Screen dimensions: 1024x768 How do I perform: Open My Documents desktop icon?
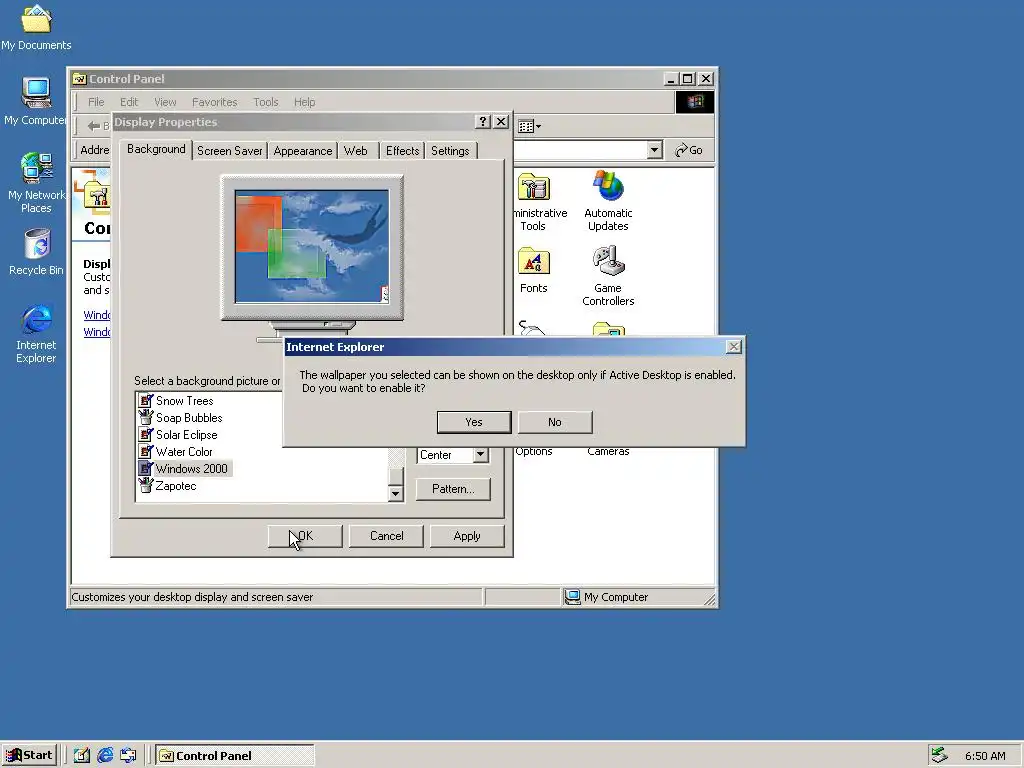click(x=36, y=27)
